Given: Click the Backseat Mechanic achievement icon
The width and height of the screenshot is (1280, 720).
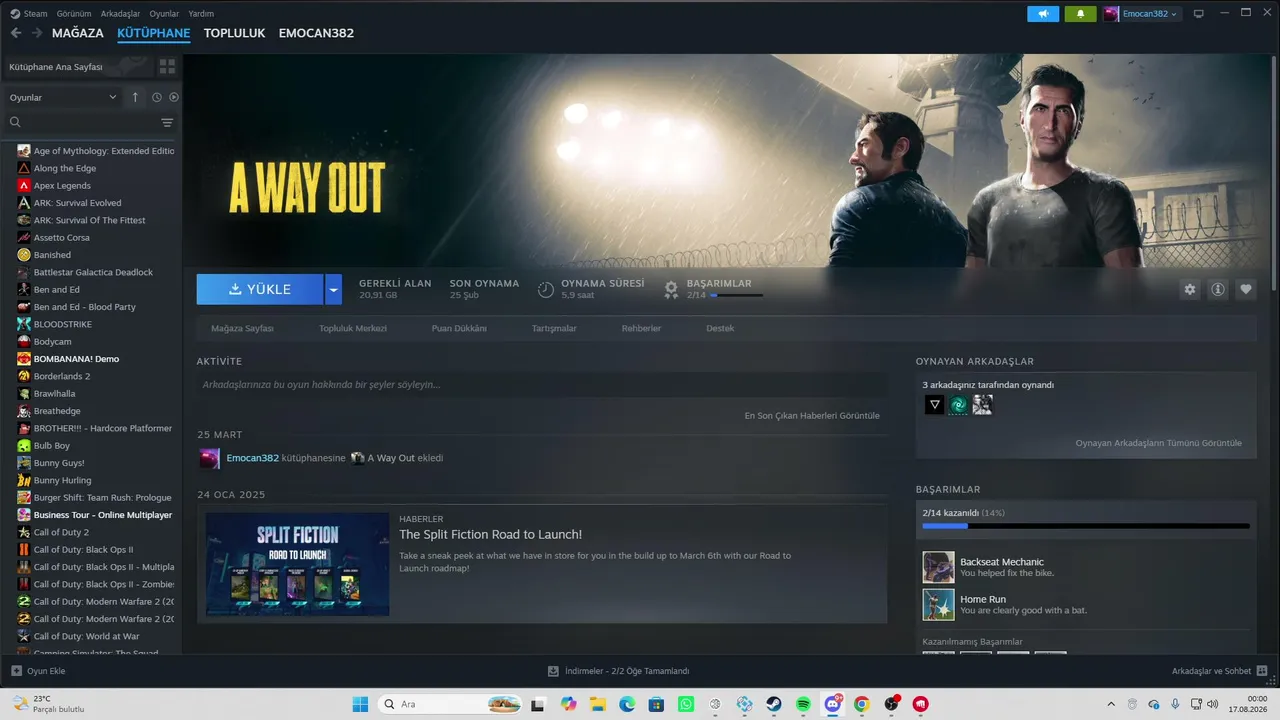Looking at the screenshot, I should coord(938,567).
